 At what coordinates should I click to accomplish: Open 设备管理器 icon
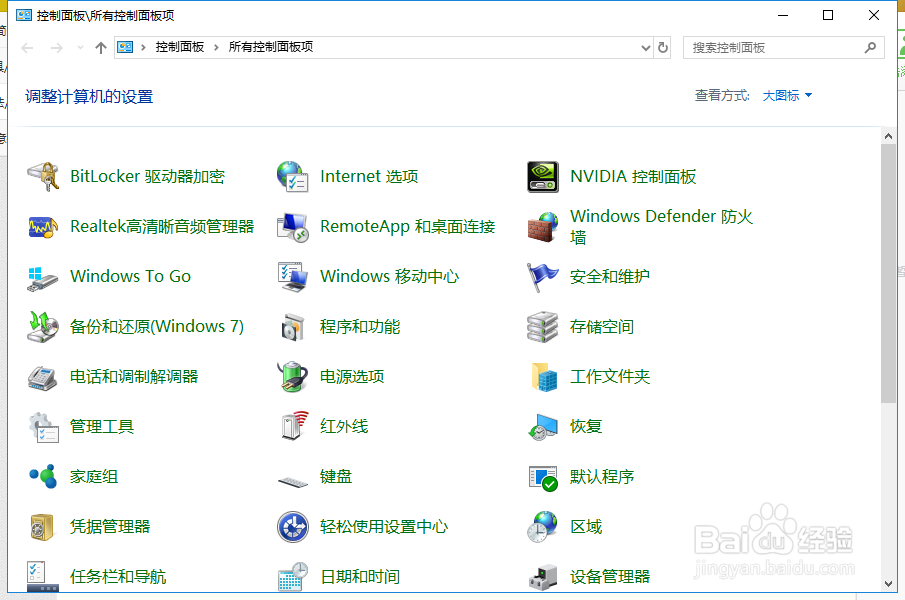click(x=543, y=577)
